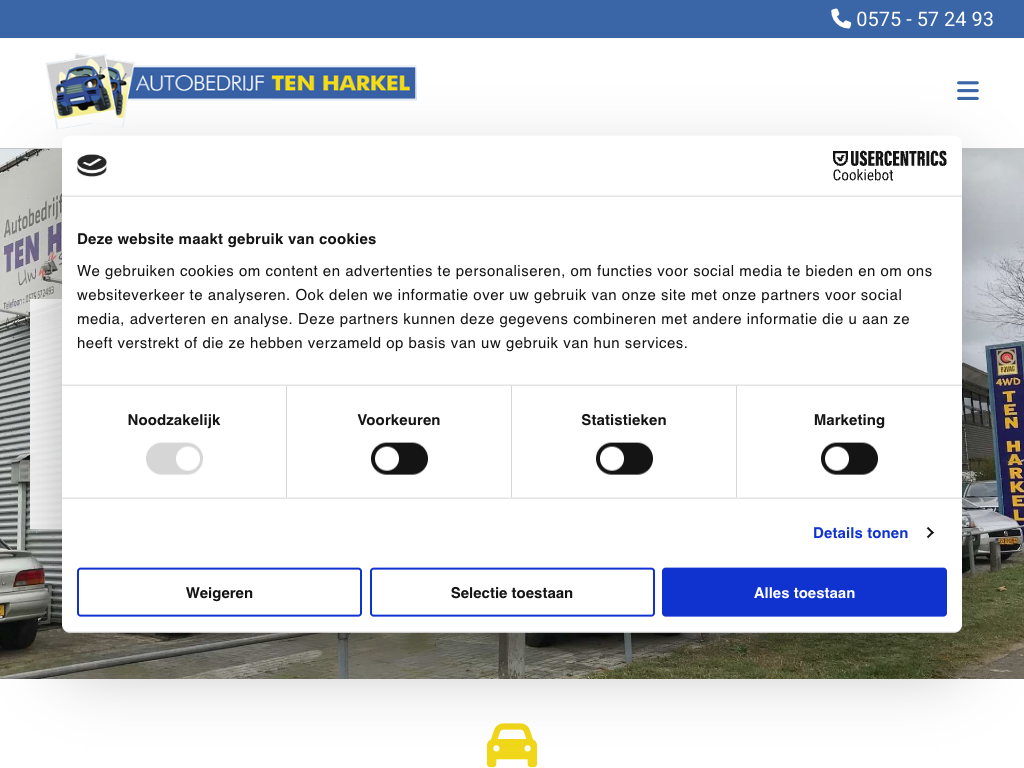
Task: Click the yellow car icon below banner
Action: pyautogui.click(x=512, y=745)
